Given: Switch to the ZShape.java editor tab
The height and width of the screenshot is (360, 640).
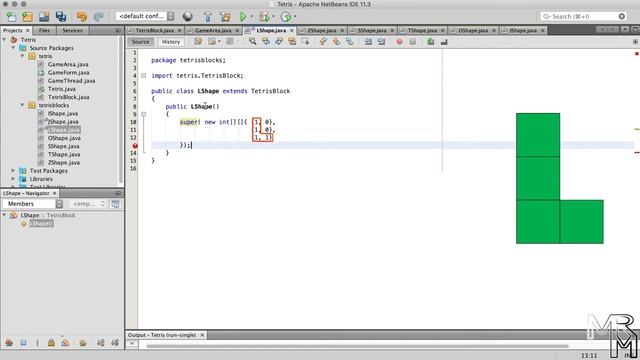Looking at the screenshot, I should (x=322, y=30).
